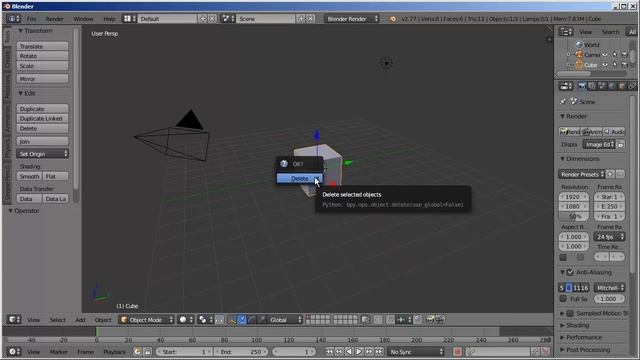
Task: Click the outliner editor type icon
Action: 566,32
